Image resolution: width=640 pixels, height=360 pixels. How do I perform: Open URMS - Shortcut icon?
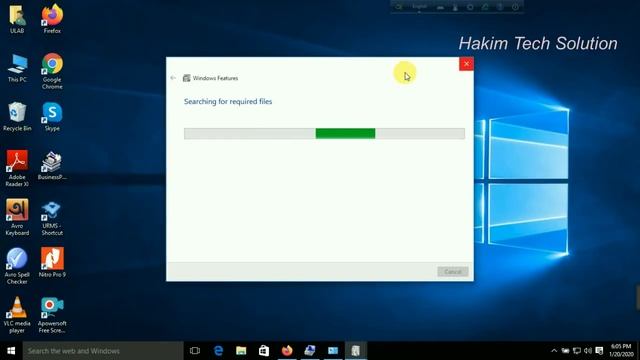[52, 217]
